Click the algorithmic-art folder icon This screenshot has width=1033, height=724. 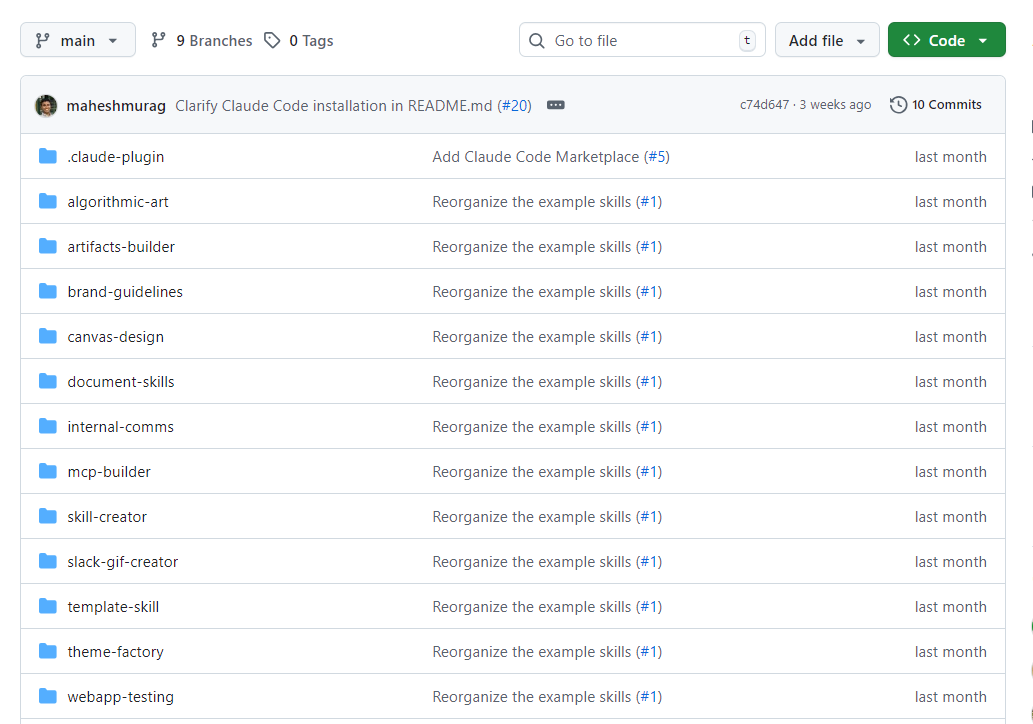47,201
